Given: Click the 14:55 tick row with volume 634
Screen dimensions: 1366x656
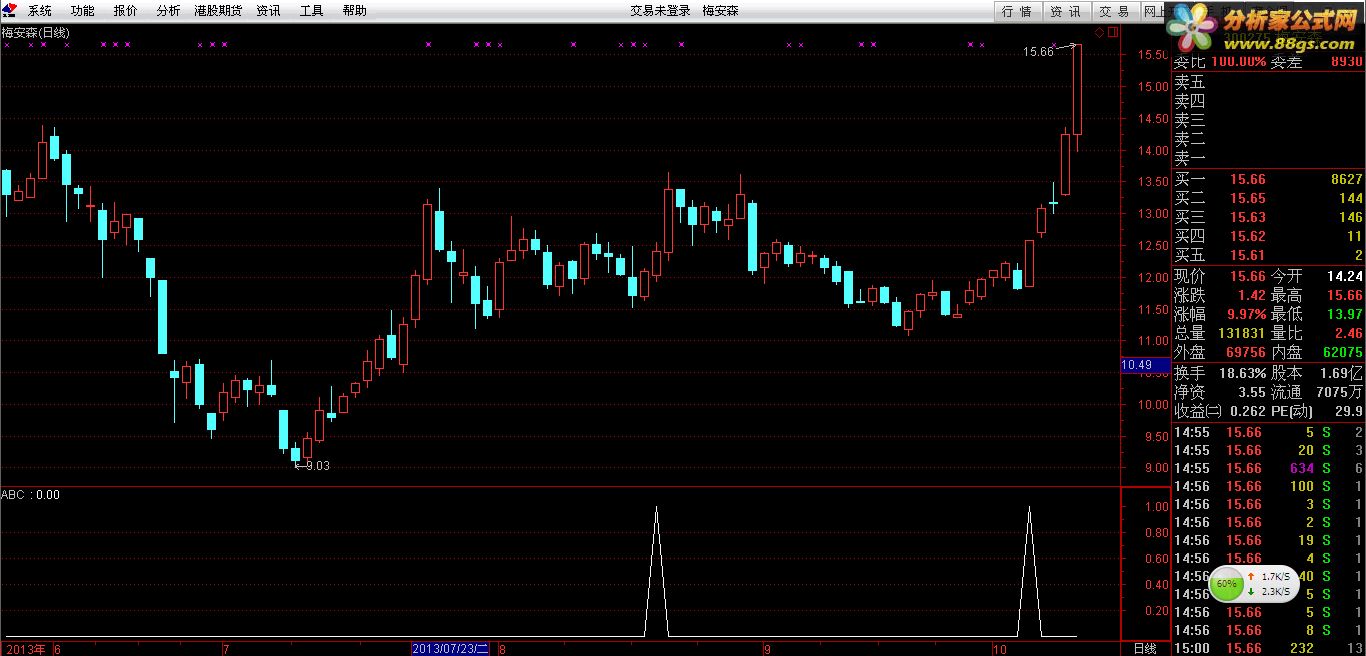Looking at the screenshot, I should pyautogui.click(x=1268, y=468).
